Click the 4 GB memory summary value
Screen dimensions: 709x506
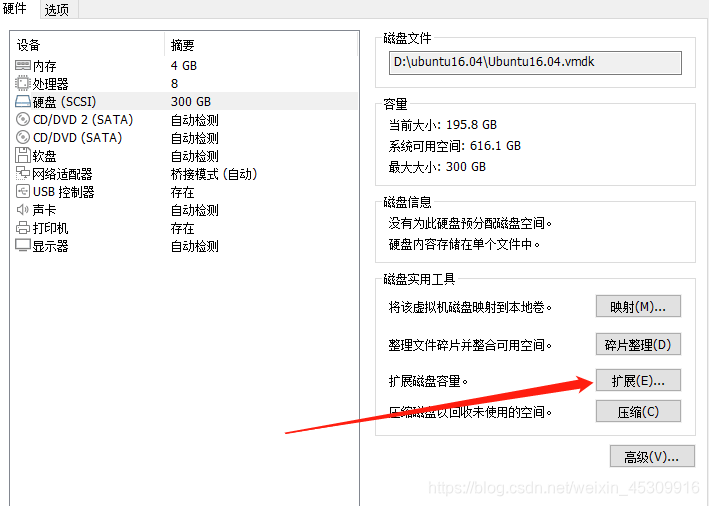point(184,66)
